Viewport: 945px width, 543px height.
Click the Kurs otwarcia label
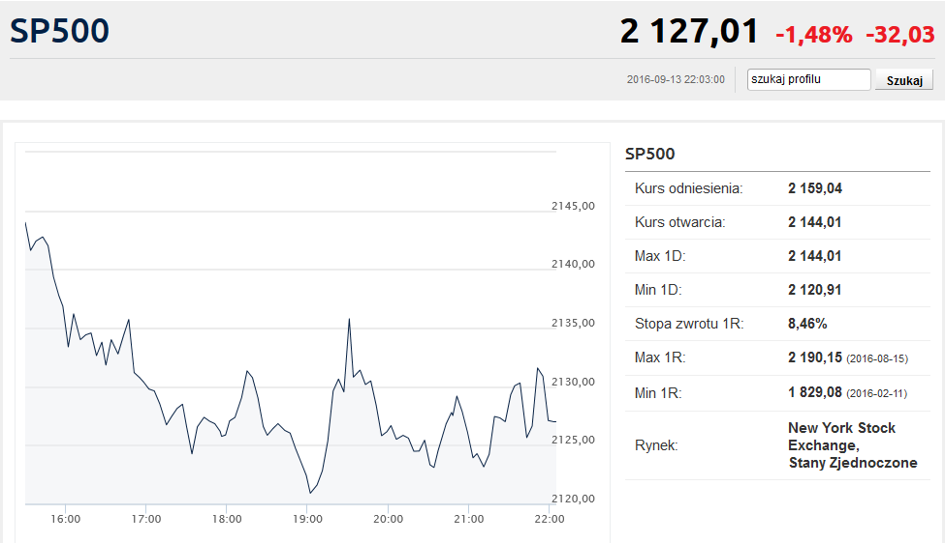click(x=680, y=222)
